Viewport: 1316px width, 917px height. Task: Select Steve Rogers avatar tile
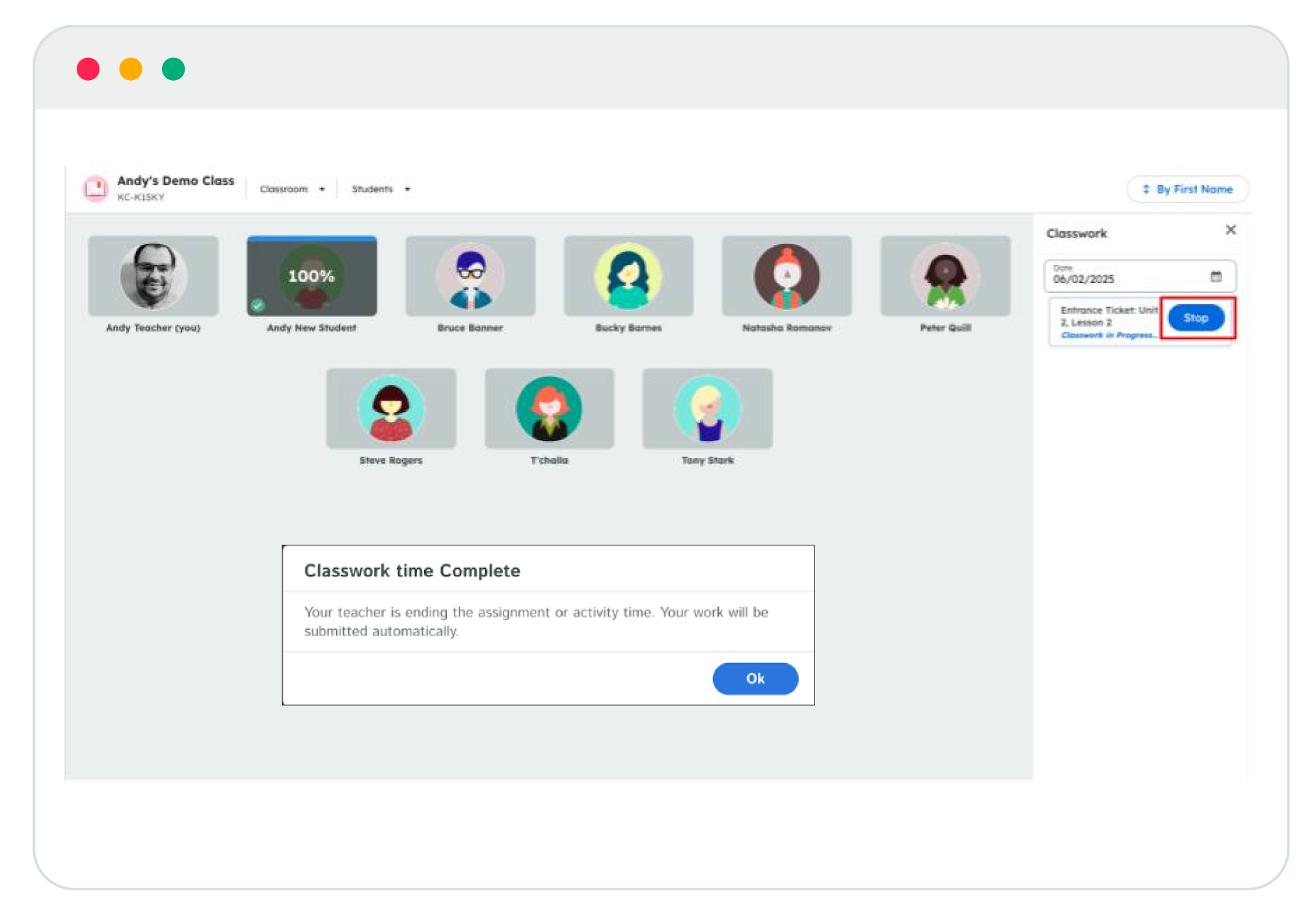coord(390,409)
